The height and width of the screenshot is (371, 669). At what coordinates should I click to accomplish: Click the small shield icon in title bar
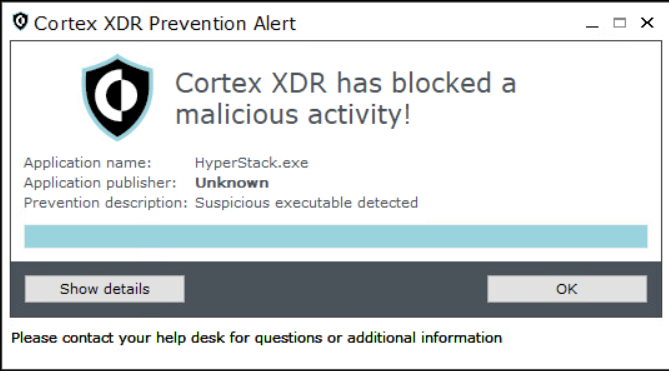(x=20, y=22)
